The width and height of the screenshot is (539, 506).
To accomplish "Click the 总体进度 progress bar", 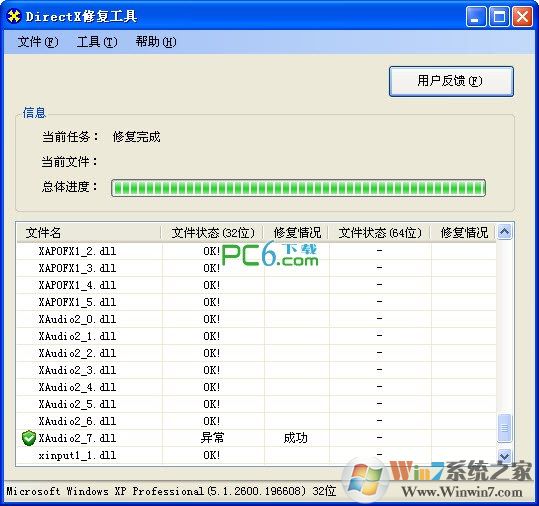I will [298, 188].
